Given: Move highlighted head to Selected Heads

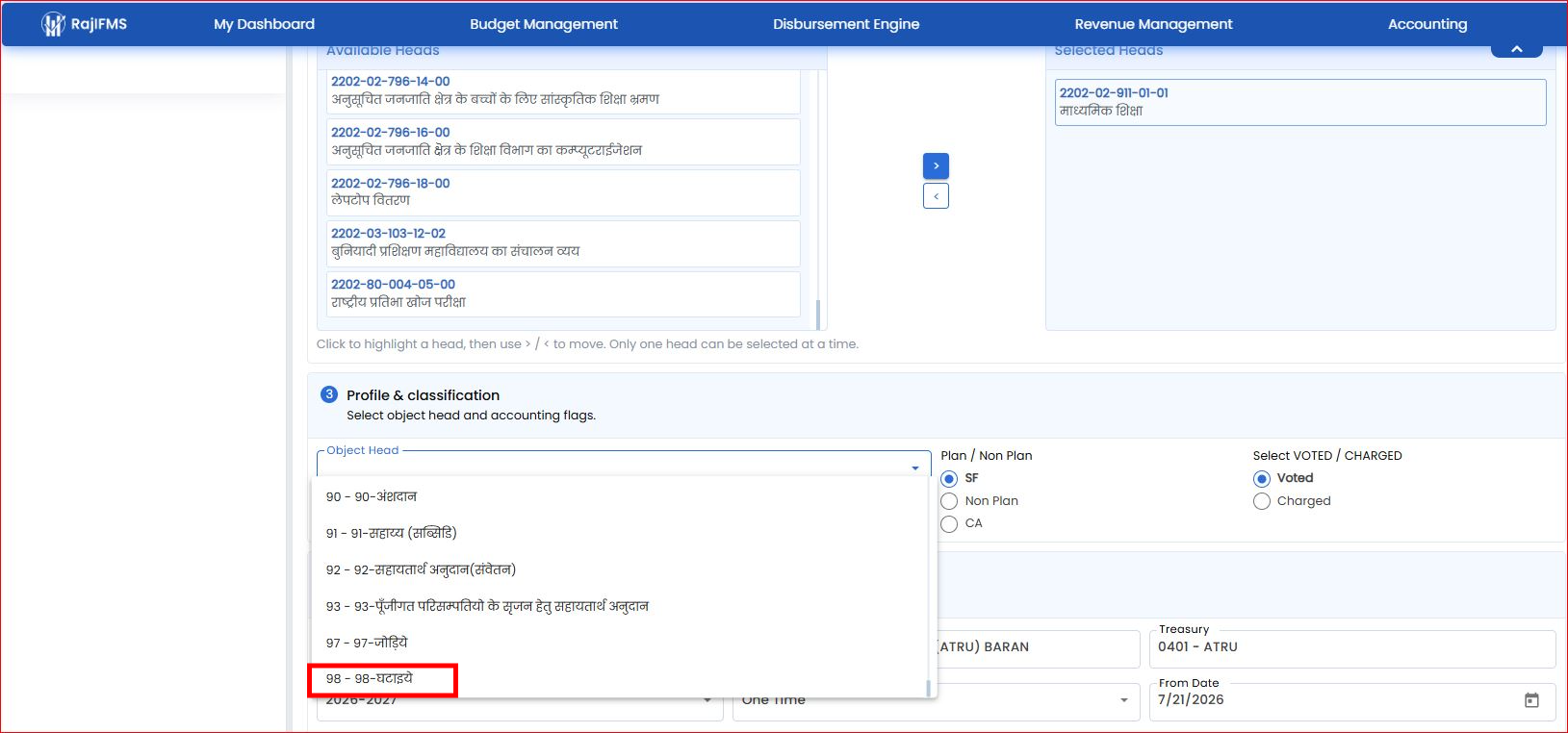Looking at the screenshot, I should [936, 166].
